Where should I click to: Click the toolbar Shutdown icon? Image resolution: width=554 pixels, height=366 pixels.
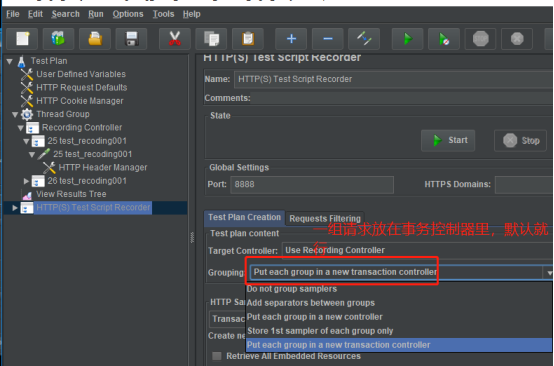coord(517,39)
